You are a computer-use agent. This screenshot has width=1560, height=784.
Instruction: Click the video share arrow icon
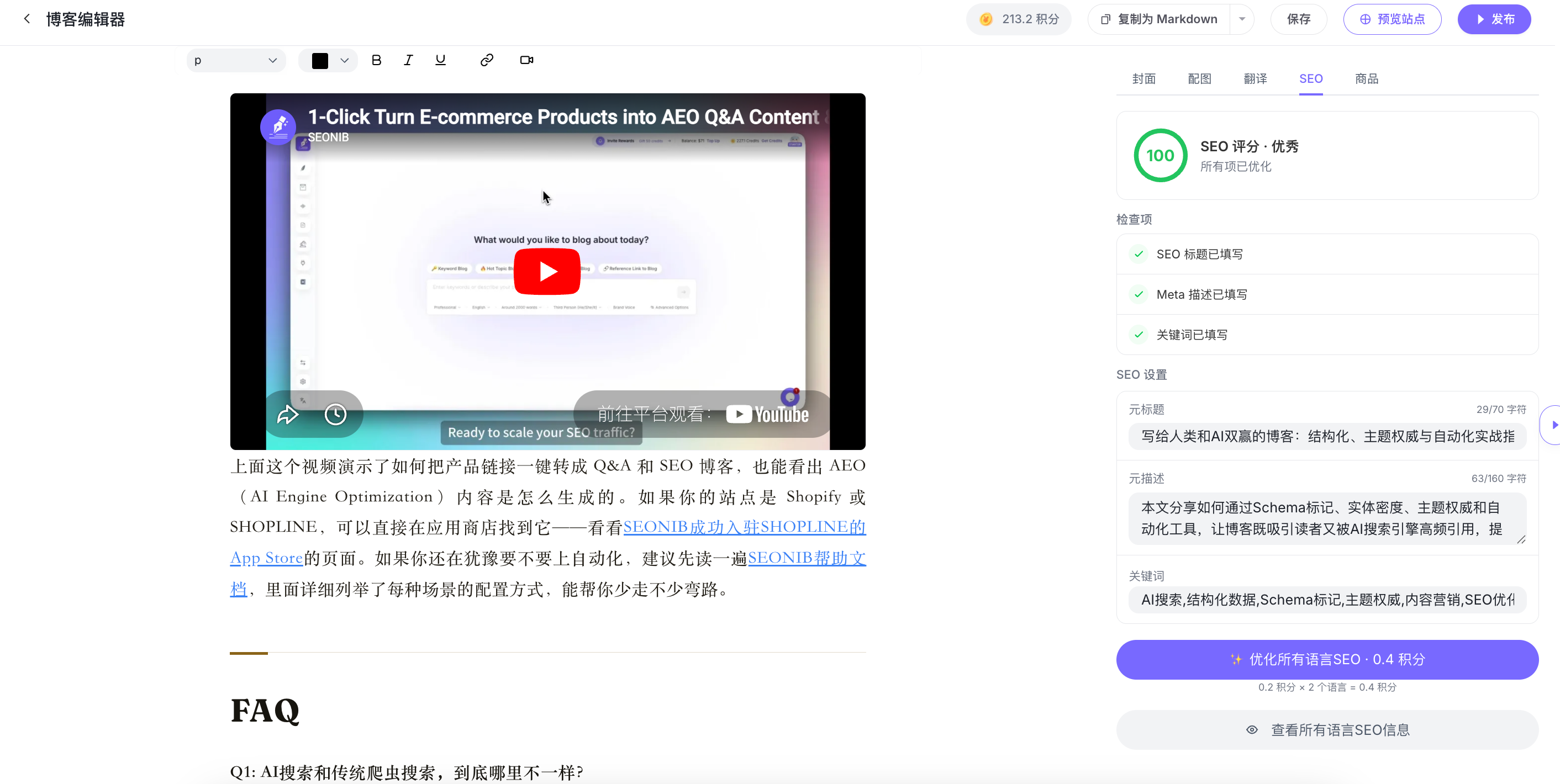(288, 415)
